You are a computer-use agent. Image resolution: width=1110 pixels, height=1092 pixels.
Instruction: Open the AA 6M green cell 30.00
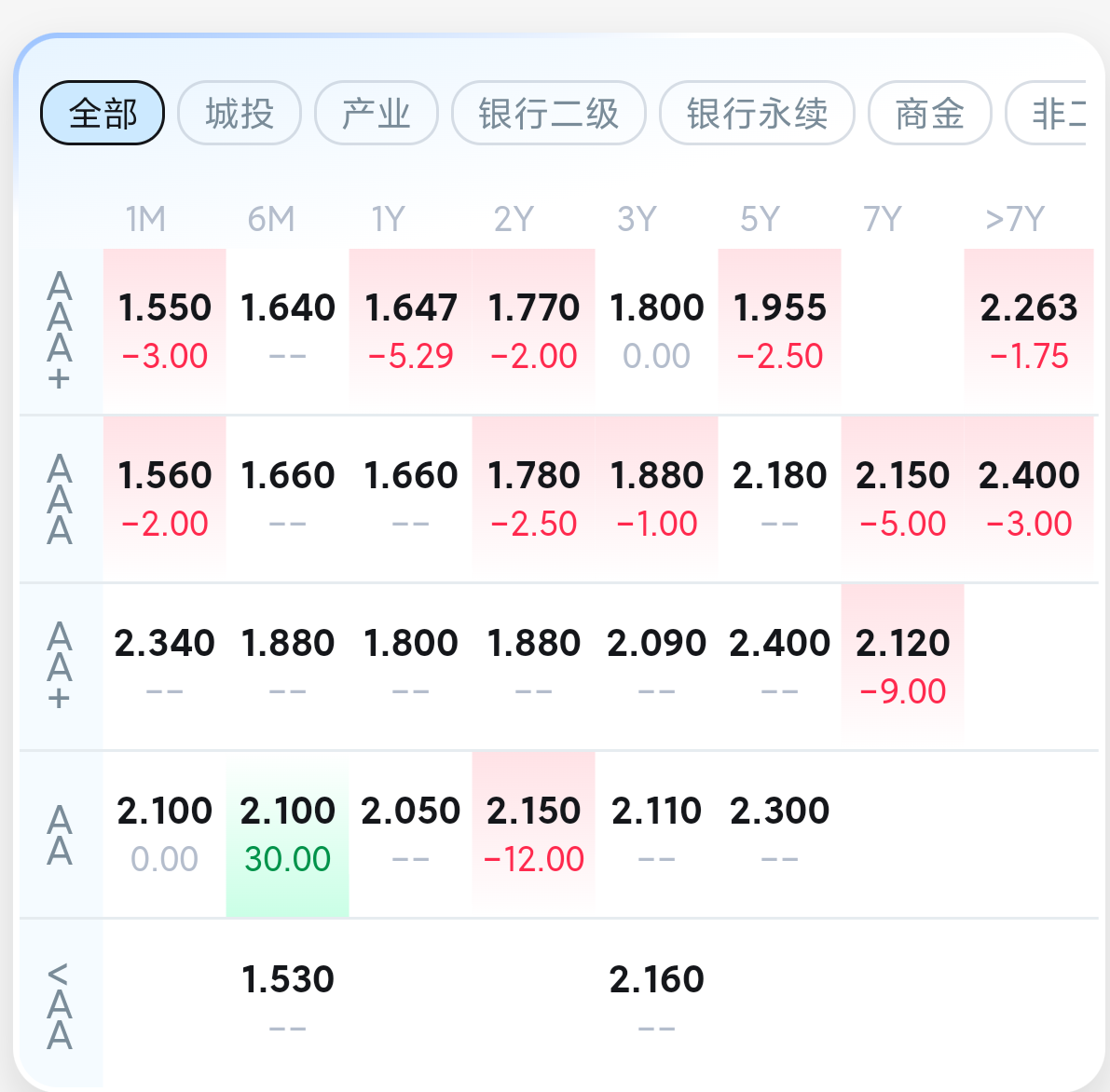tap(288, 834)
